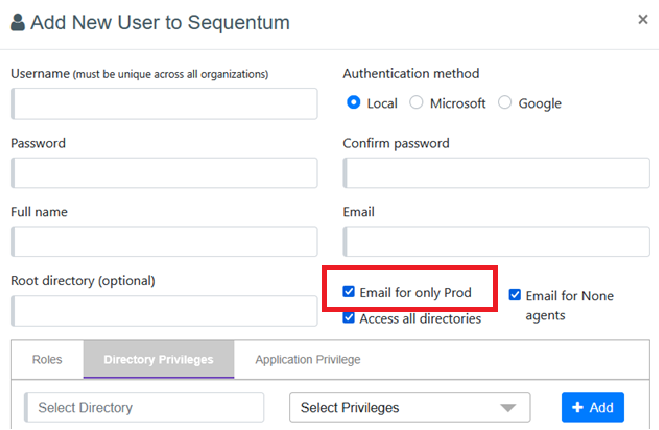Click the Full name text box
The height and width of the screenshot is (430, 659).
pos(165,242)
